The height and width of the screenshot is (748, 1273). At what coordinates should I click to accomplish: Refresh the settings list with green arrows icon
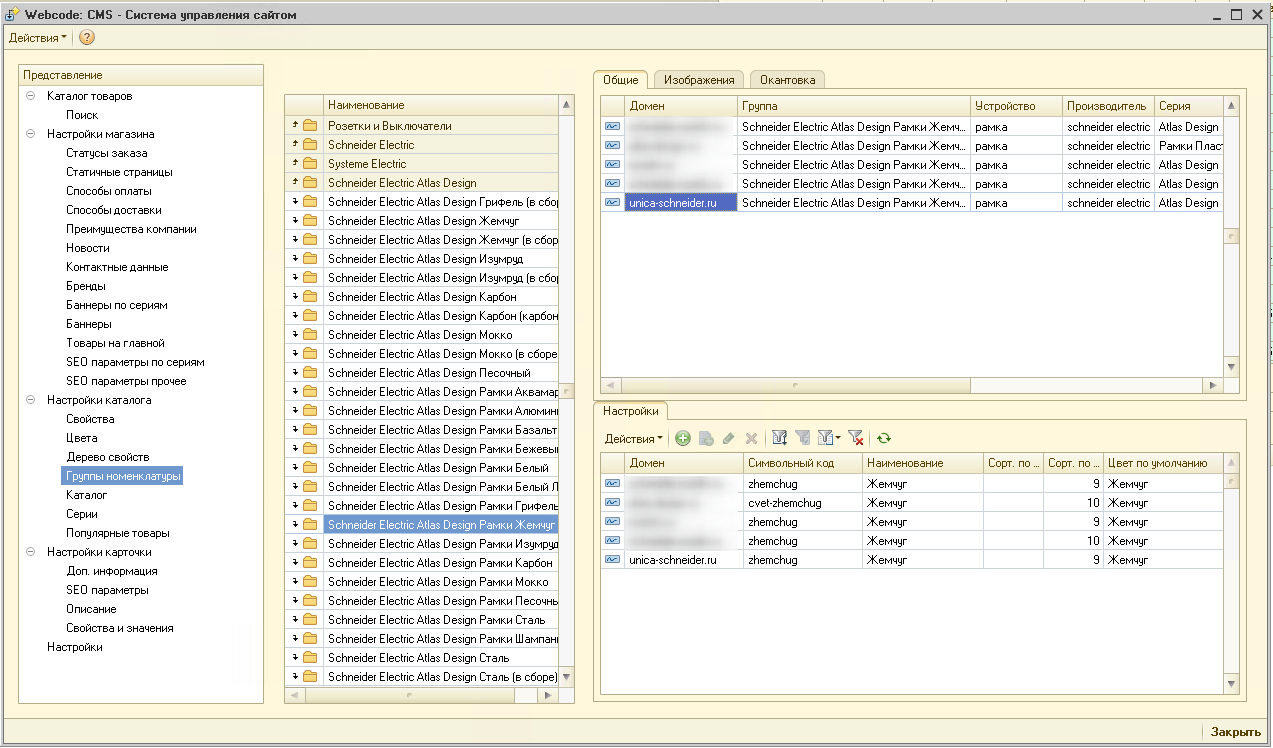point(884,438)
